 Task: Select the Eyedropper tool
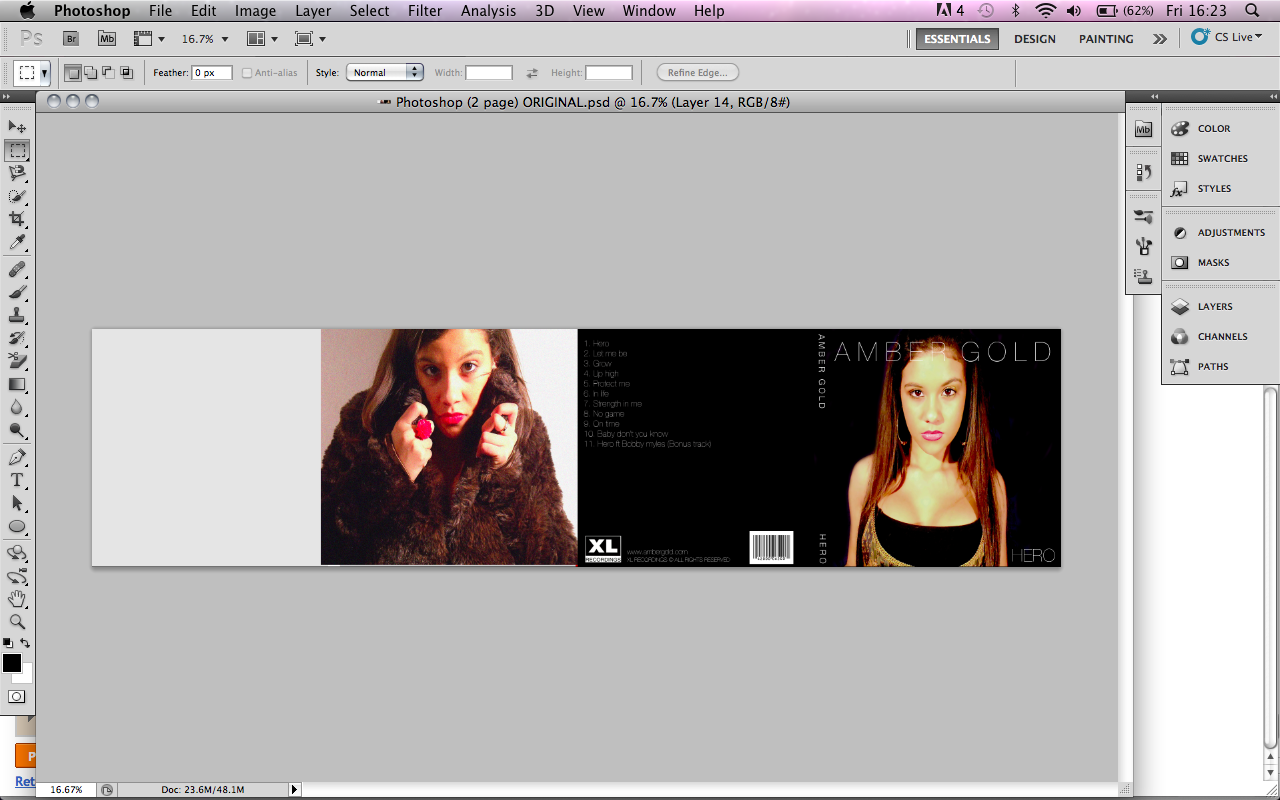pyautogui.click(x=17, y=243)
